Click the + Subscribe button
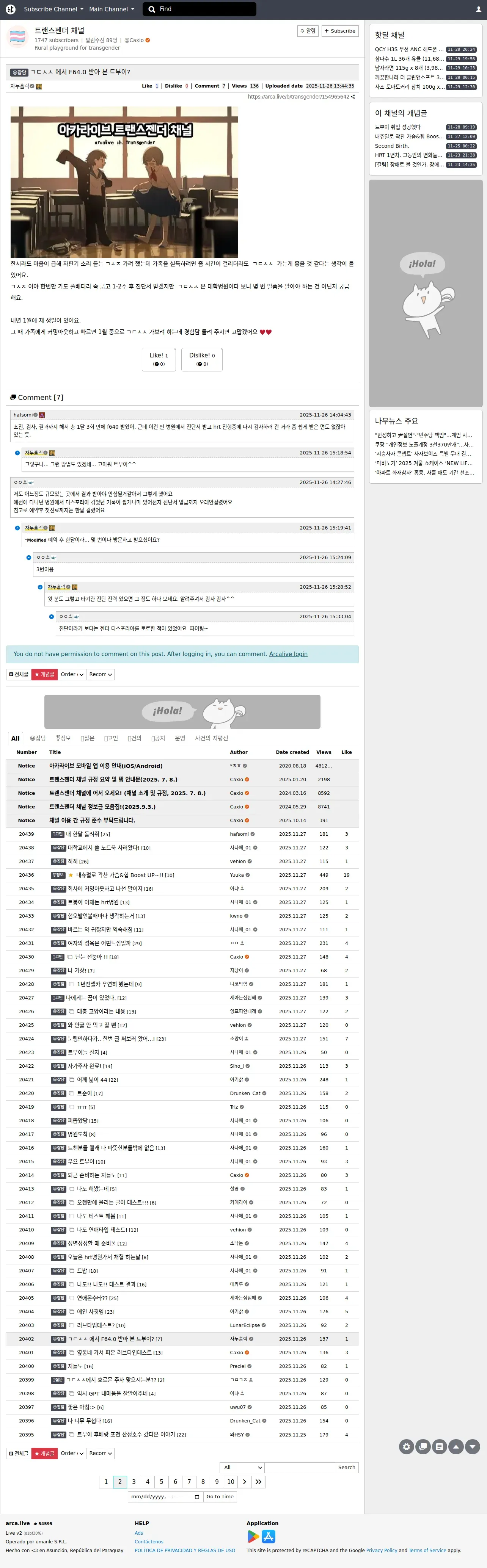The height and width of the screenshot is (1568, 487). (x=340, y=31)
